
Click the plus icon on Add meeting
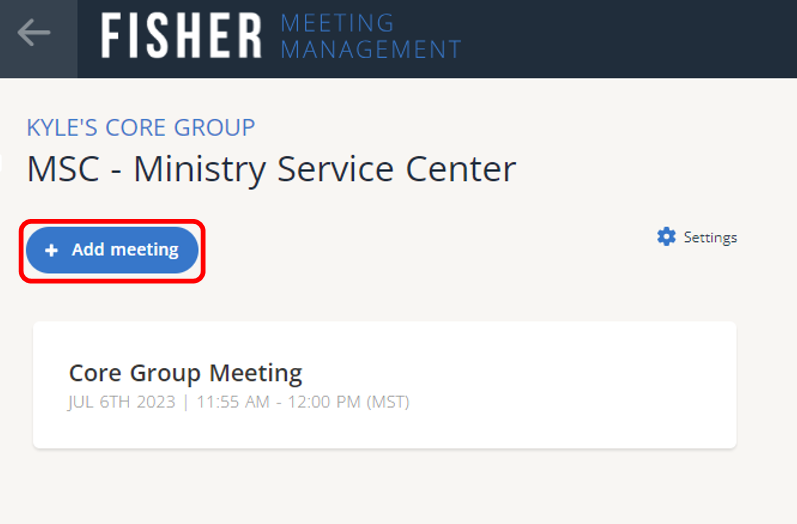coord(52,250)
